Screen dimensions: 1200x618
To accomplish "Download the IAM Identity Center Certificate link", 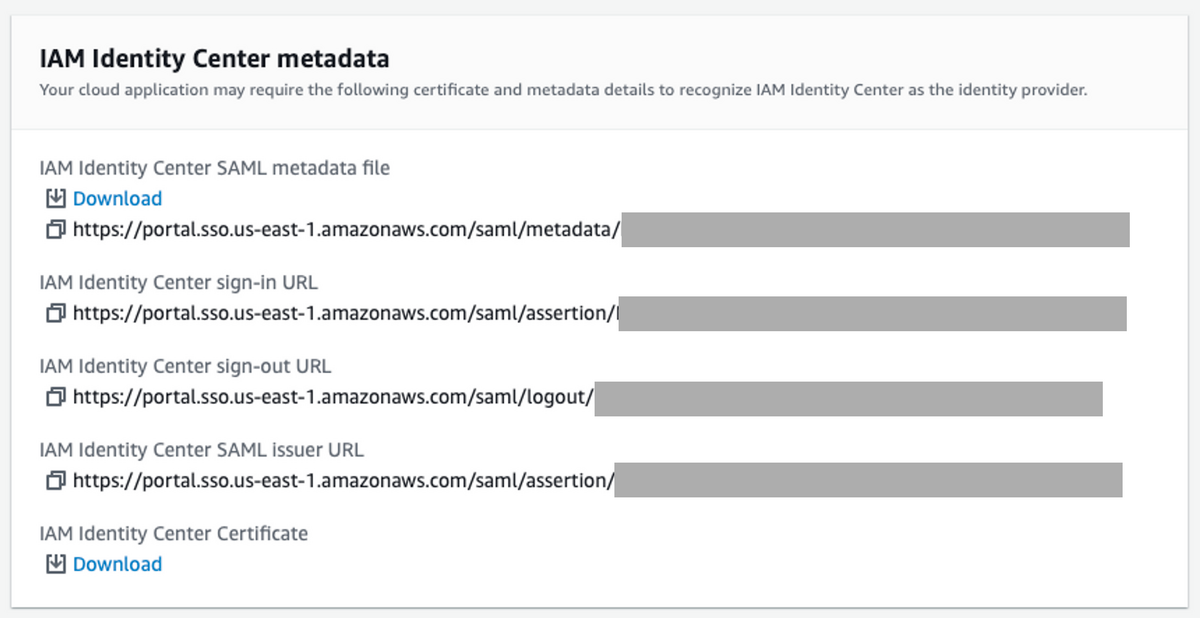I will coord(117,564).
